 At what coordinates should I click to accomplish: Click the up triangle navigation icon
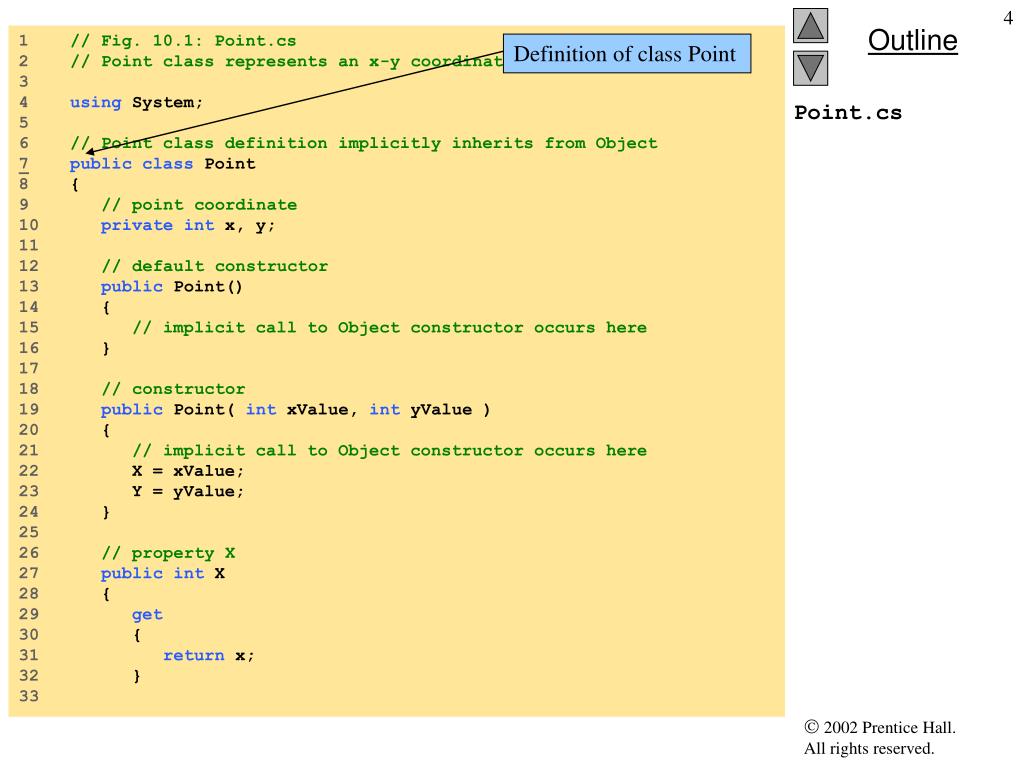[810, 25]
